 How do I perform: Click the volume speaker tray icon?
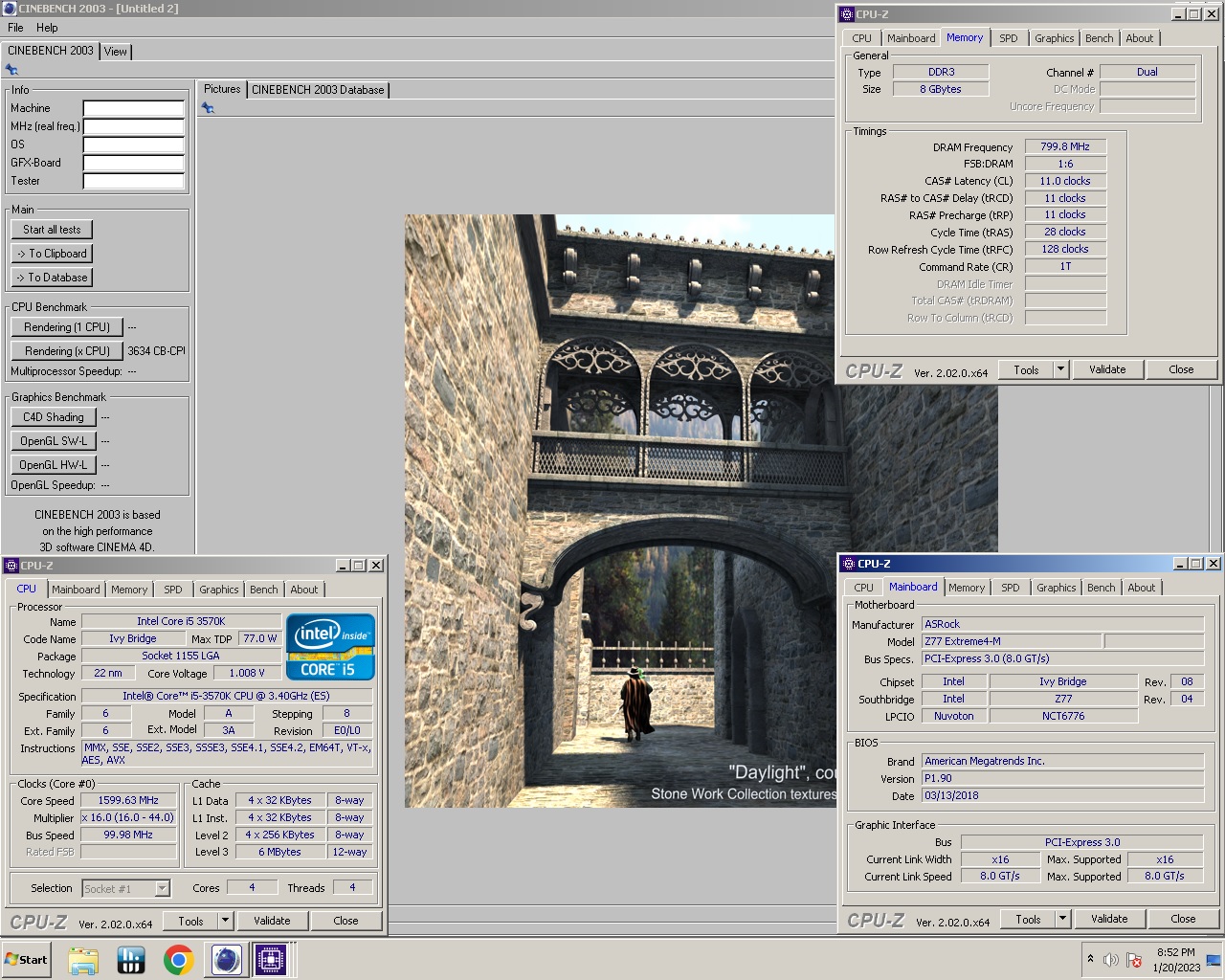click(x=1111, y=960)
